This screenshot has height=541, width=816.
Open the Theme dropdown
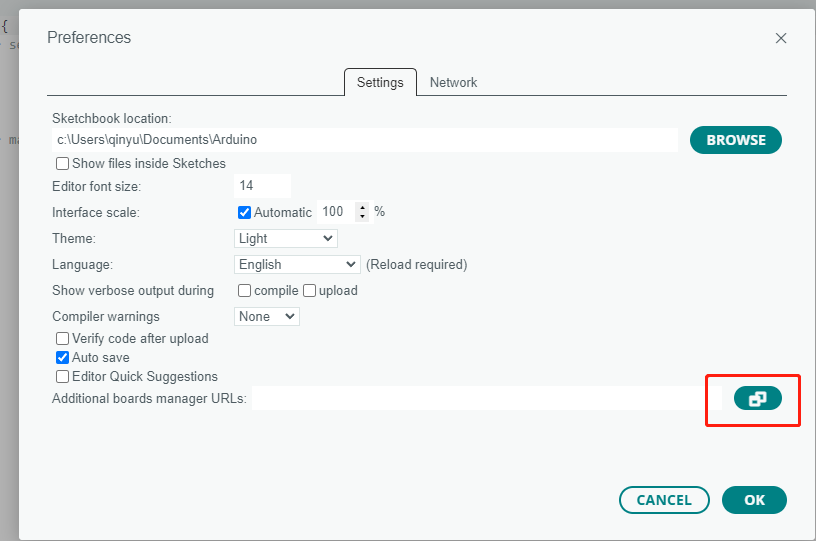pyautogui.click(x=286, y=238)
